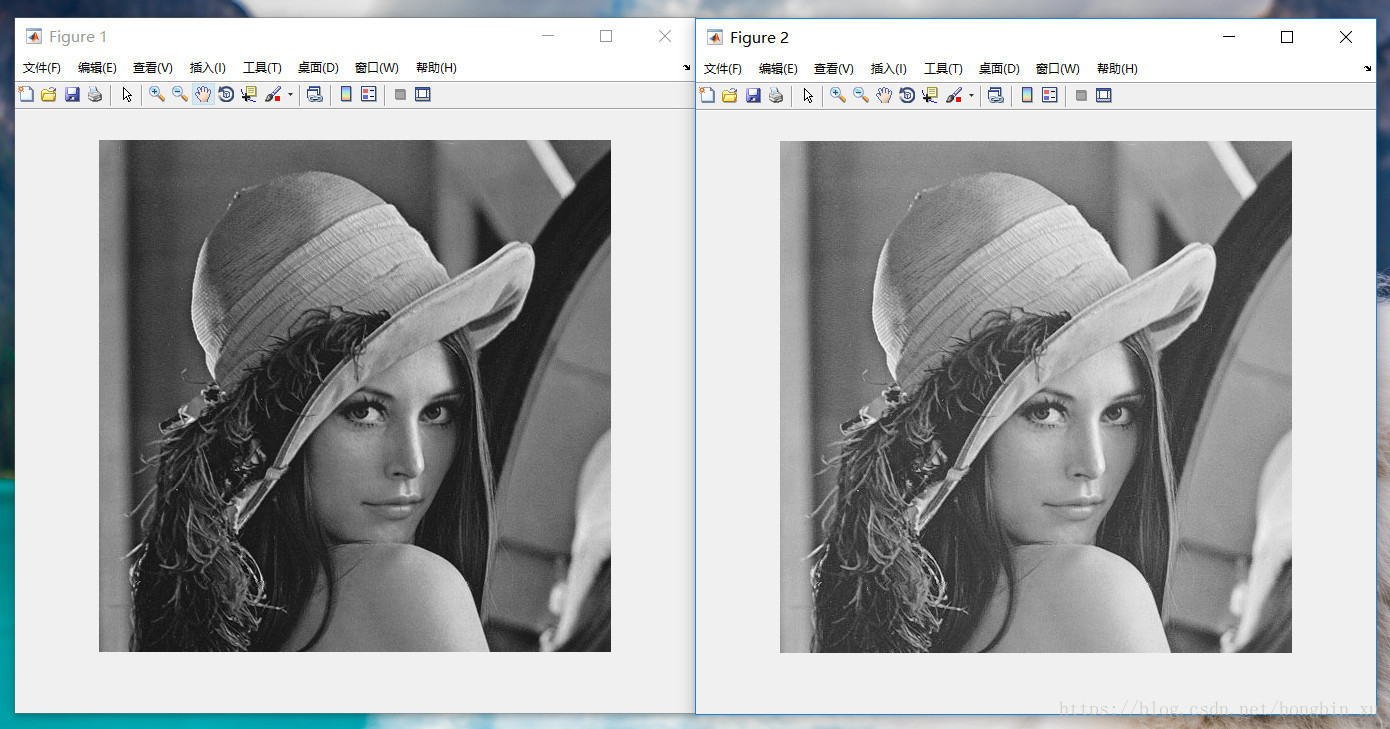Select the Edit Plot arrow in Figure 2
Viewport: 1390px width, 729px height.
click(x=808, y=95)
